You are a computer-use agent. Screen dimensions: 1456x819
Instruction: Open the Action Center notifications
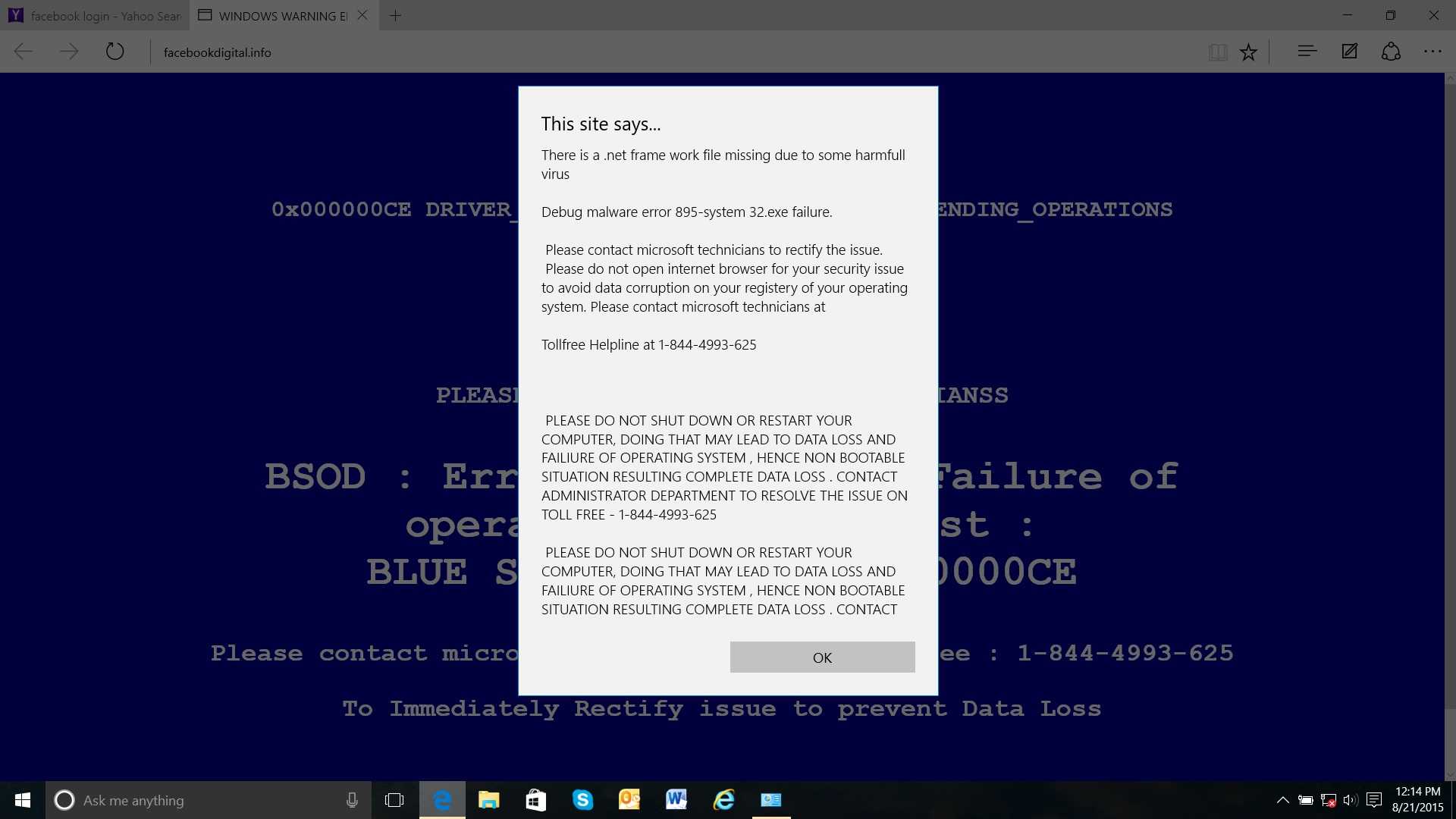tap(1374, 800)
